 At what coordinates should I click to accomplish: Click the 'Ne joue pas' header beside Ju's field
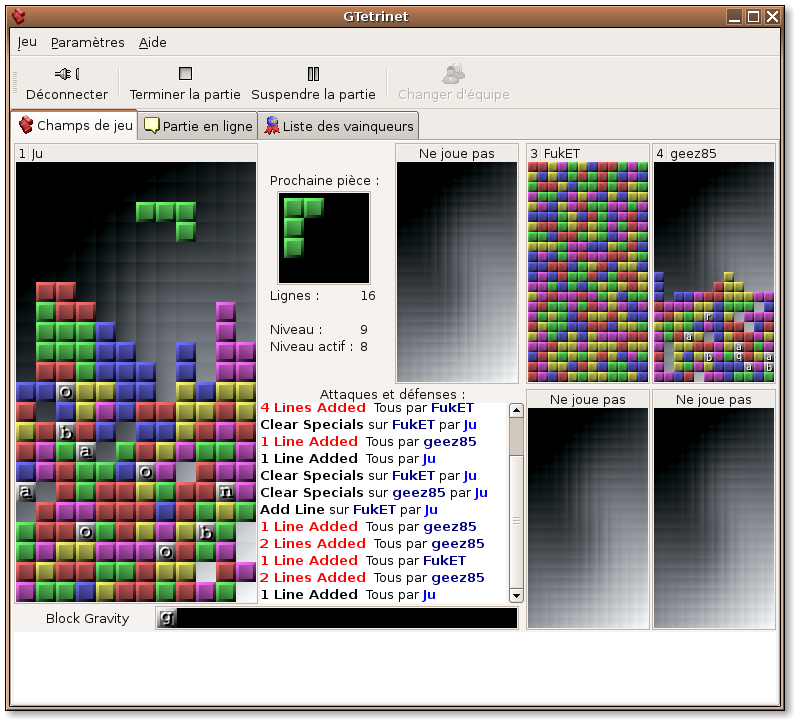[457, 153]
